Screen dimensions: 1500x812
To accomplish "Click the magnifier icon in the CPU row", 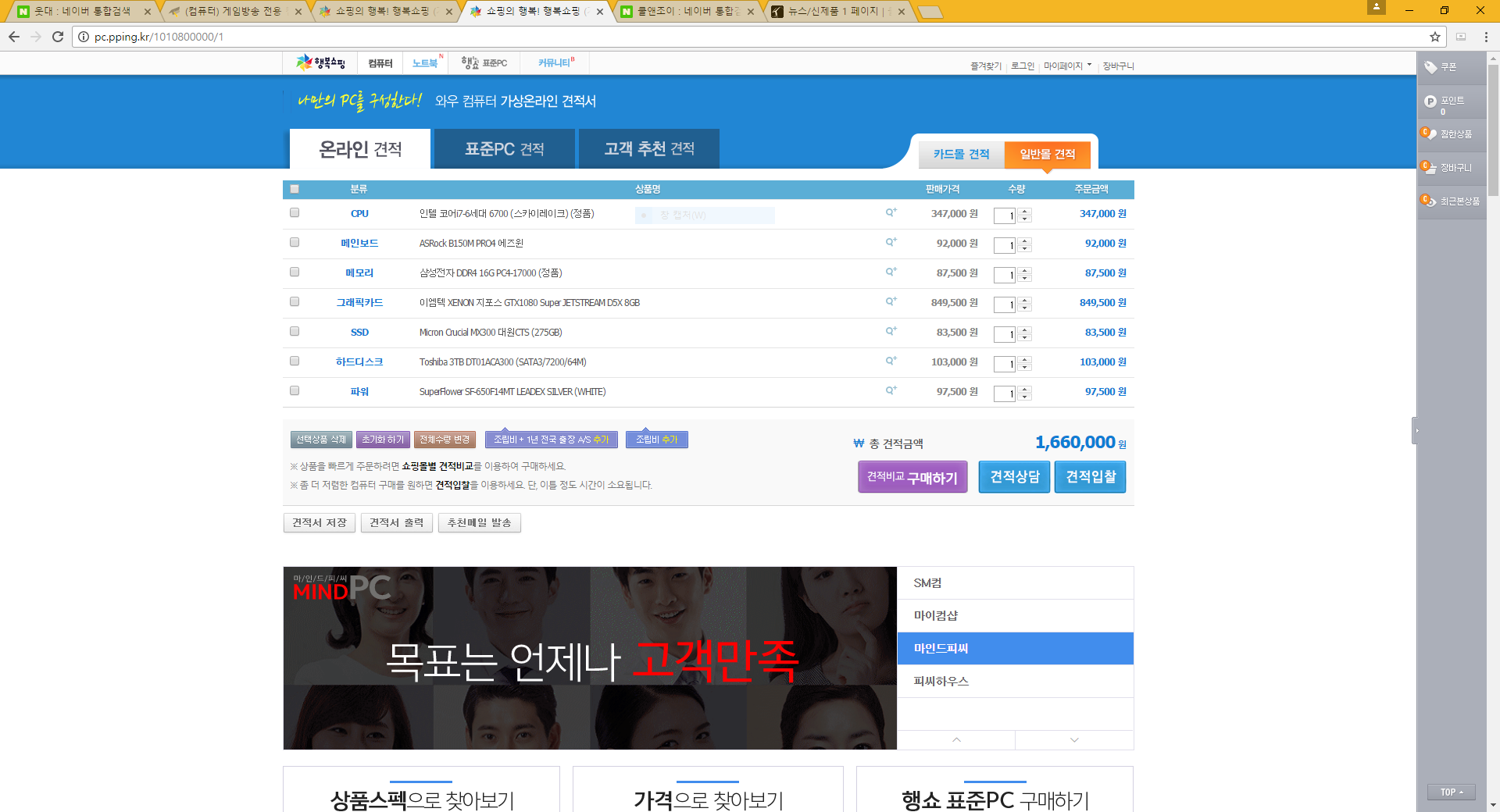I will [x=891, y=212].
